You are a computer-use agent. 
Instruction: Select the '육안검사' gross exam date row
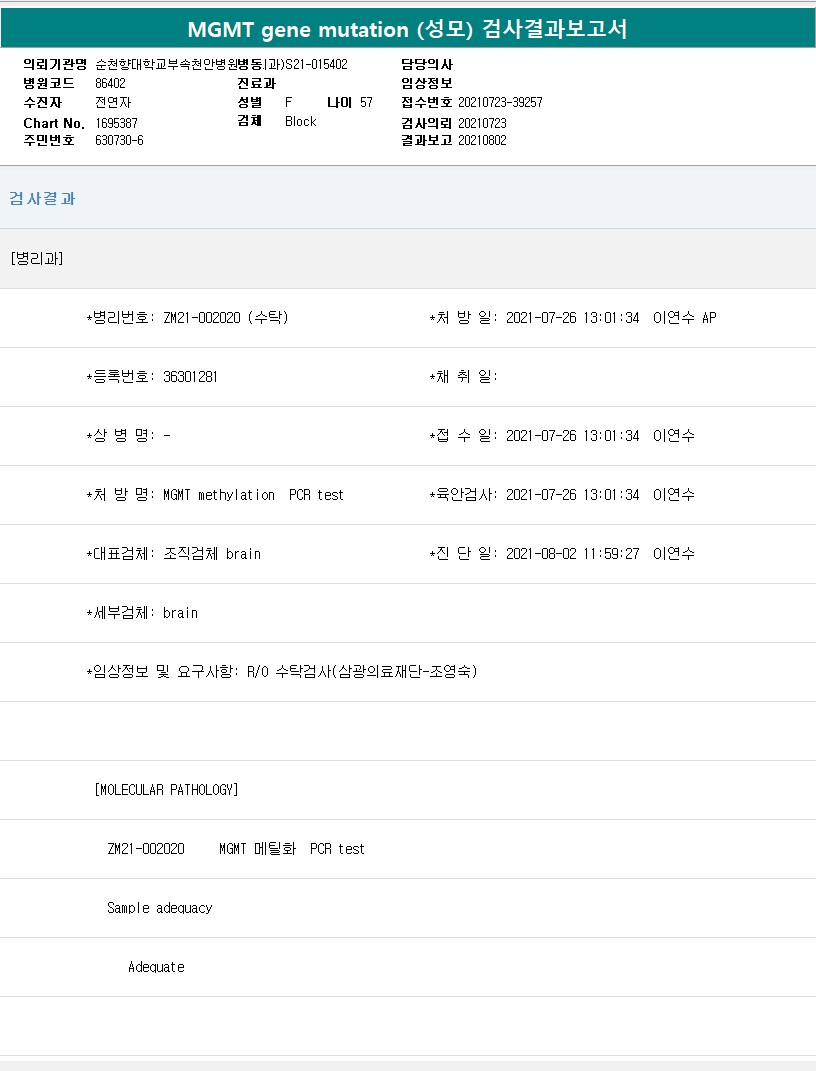(561, 495)
